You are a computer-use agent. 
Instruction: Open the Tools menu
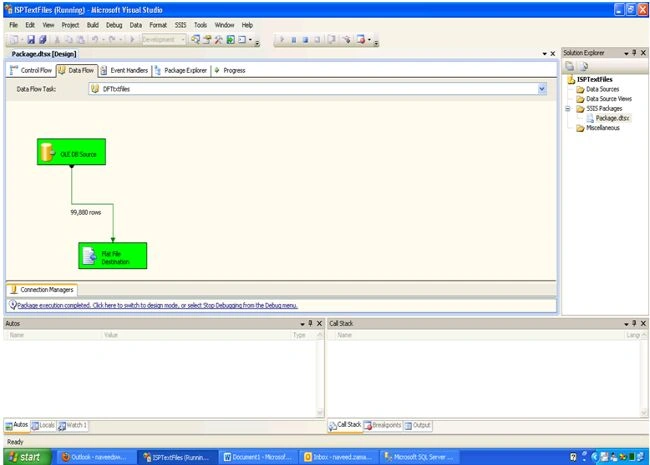pyautogui.click(x=200, y=25)
